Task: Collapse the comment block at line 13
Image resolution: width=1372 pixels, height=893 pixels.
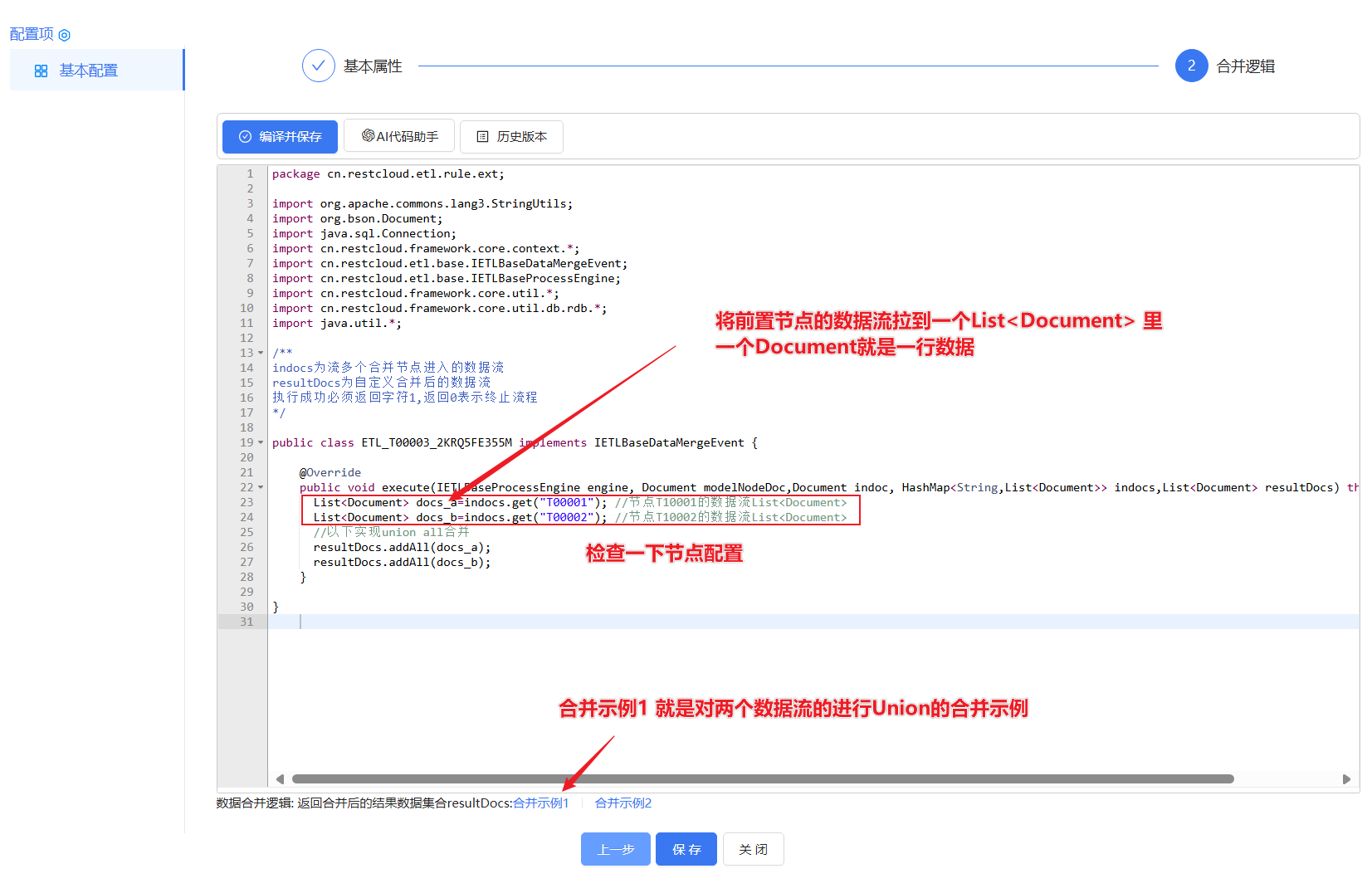Action: [261, 354]
